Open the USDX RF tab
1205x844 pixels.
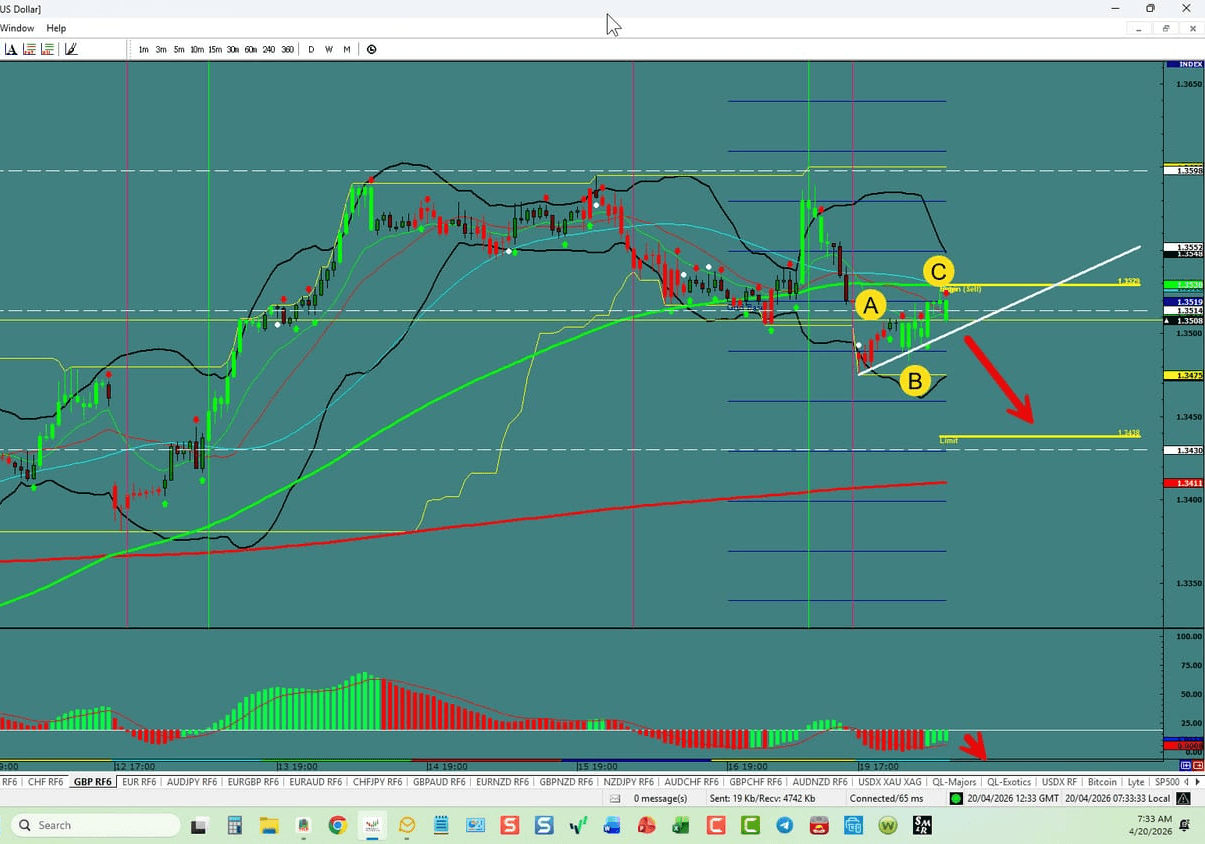coord(1060,782)
